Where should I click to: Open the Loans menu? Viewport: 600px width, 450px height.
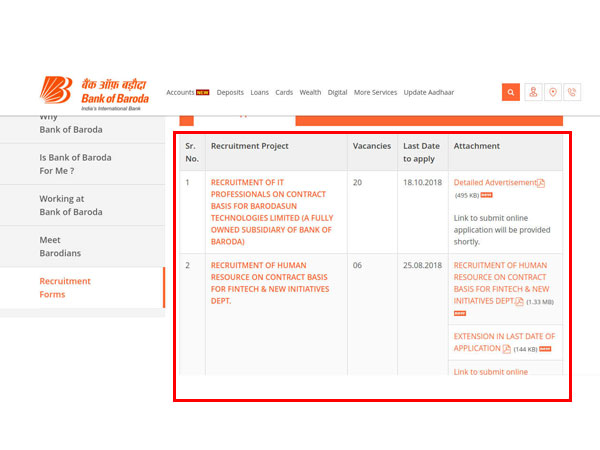click(x=259, y=92)
